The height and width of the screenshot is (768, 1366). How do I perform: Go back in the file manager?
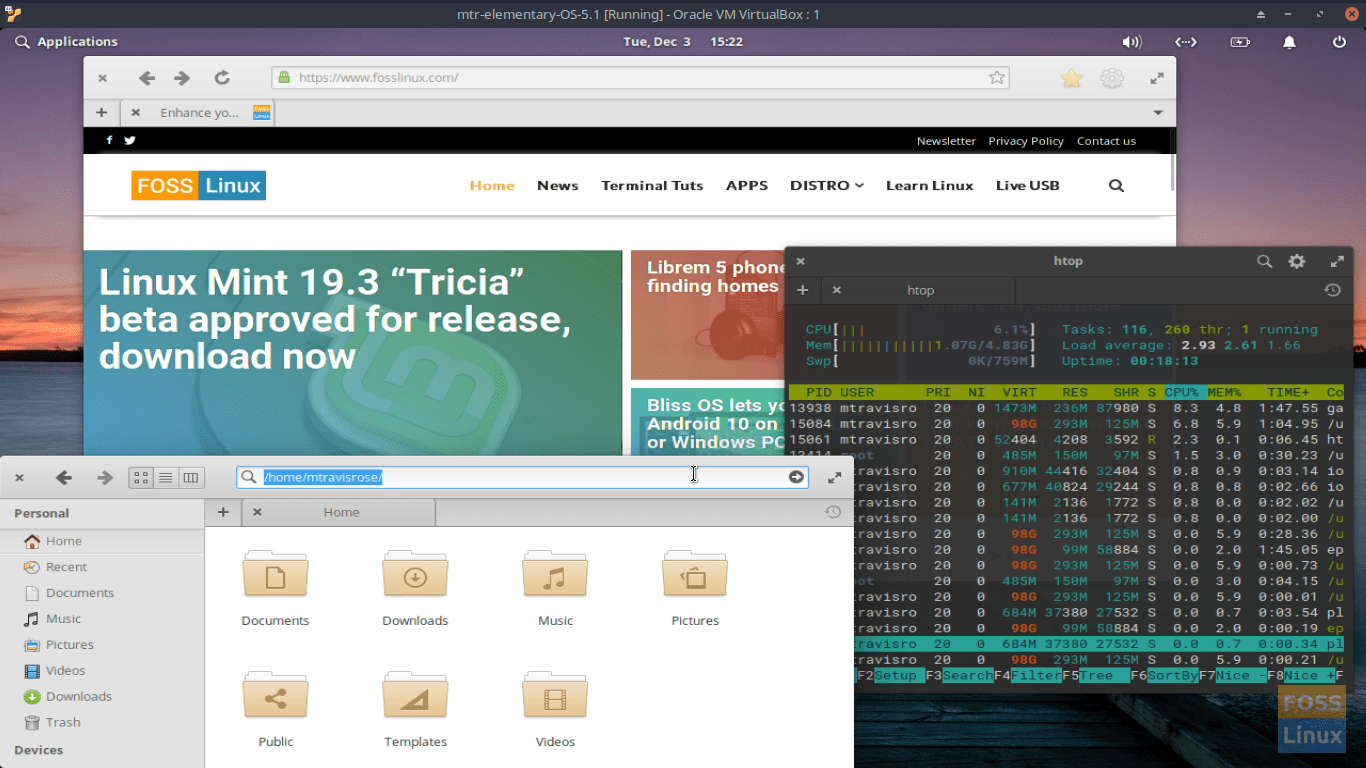(64, 478)
